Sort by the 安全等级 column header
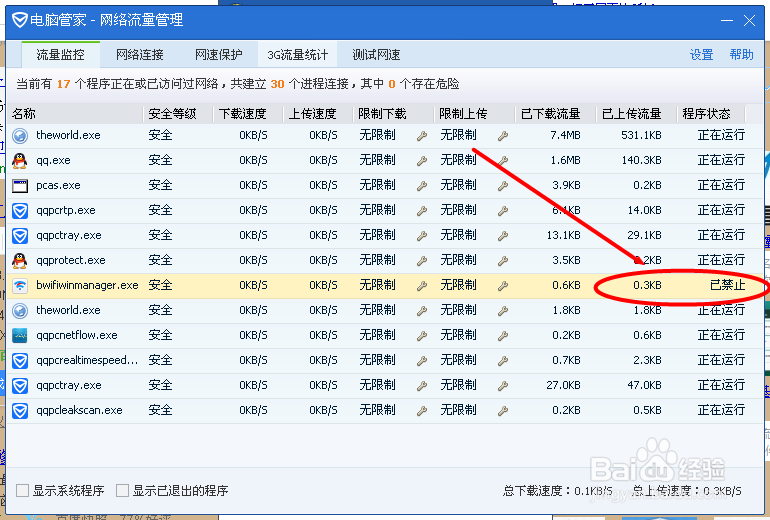The image size is (770, 520). point(178,114)
